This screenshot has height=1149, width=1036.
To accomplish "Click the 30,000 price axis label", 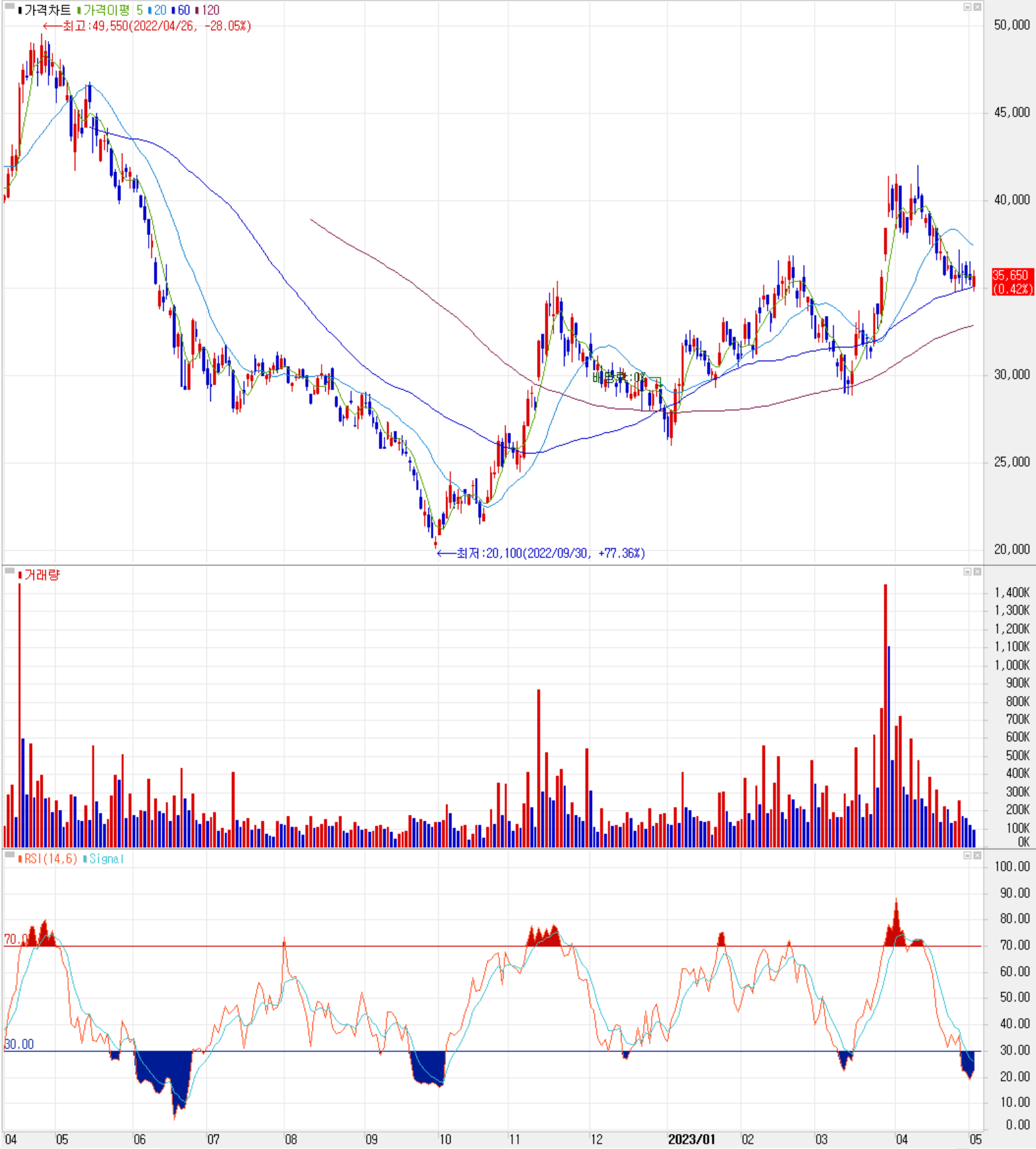I will point(1012,374).
